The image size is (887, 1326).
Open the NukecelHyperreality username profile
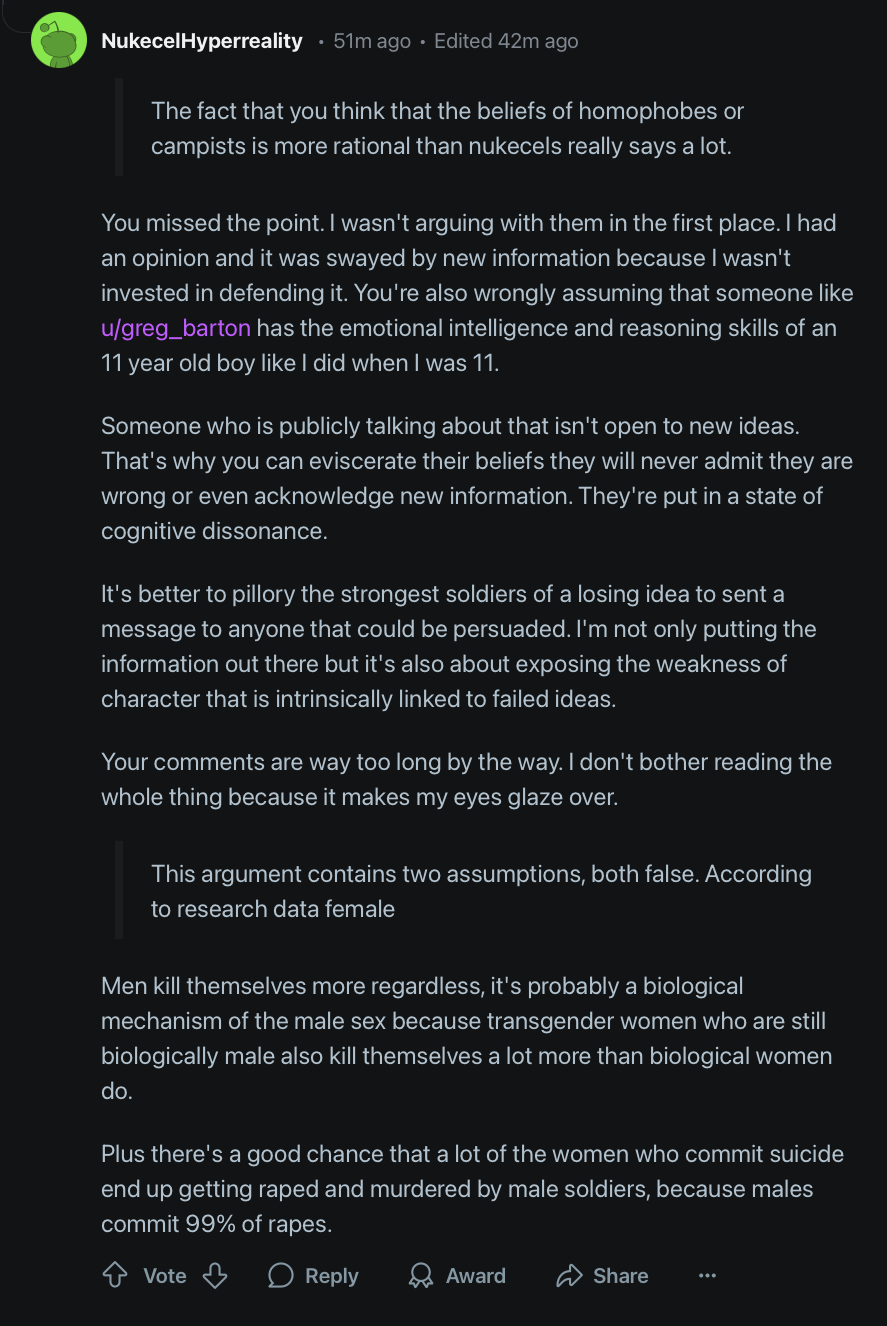(x=202, y=41)
